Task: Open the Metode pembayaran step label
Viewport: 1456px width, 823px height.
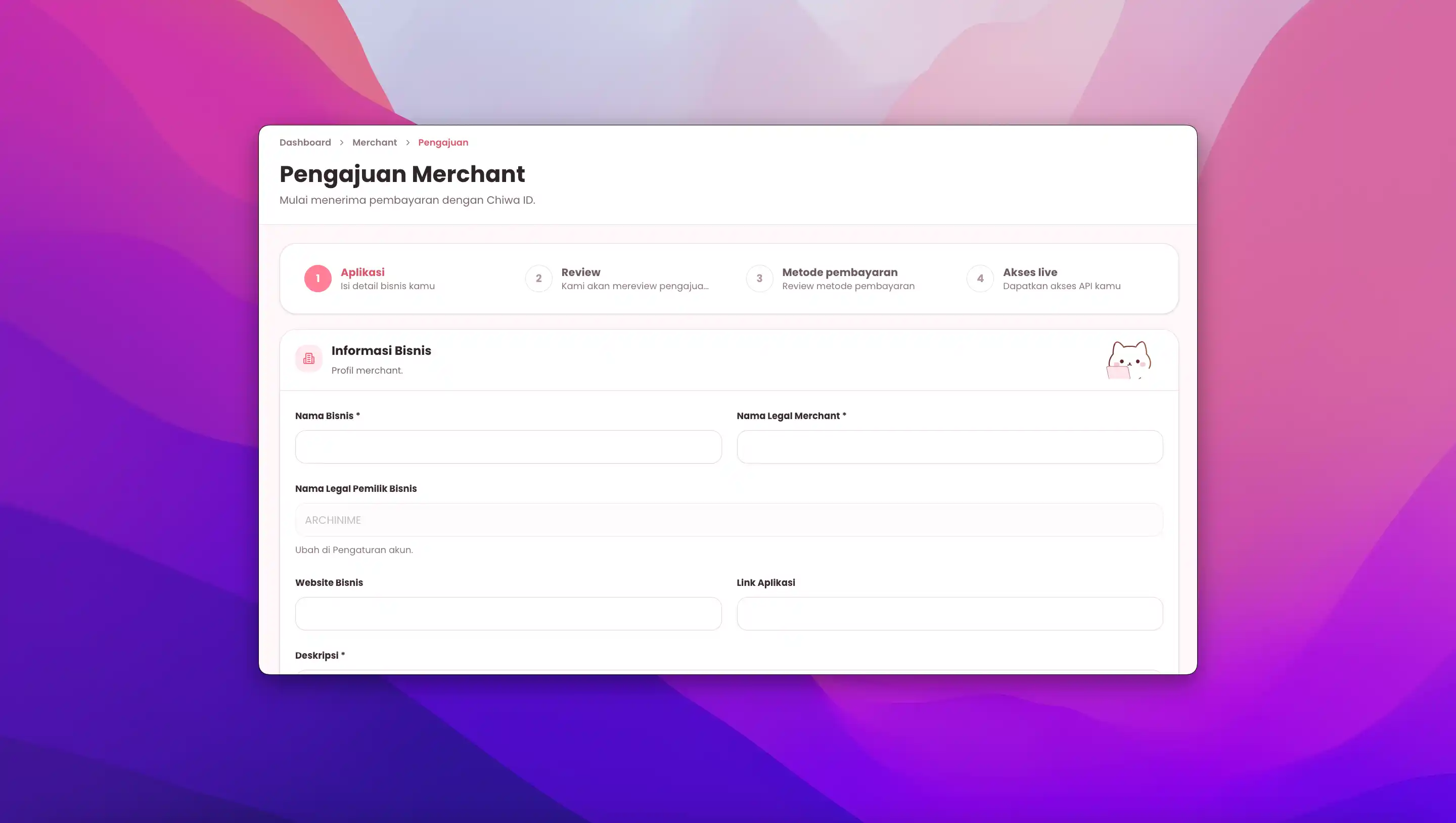Action: coord(840,272)
